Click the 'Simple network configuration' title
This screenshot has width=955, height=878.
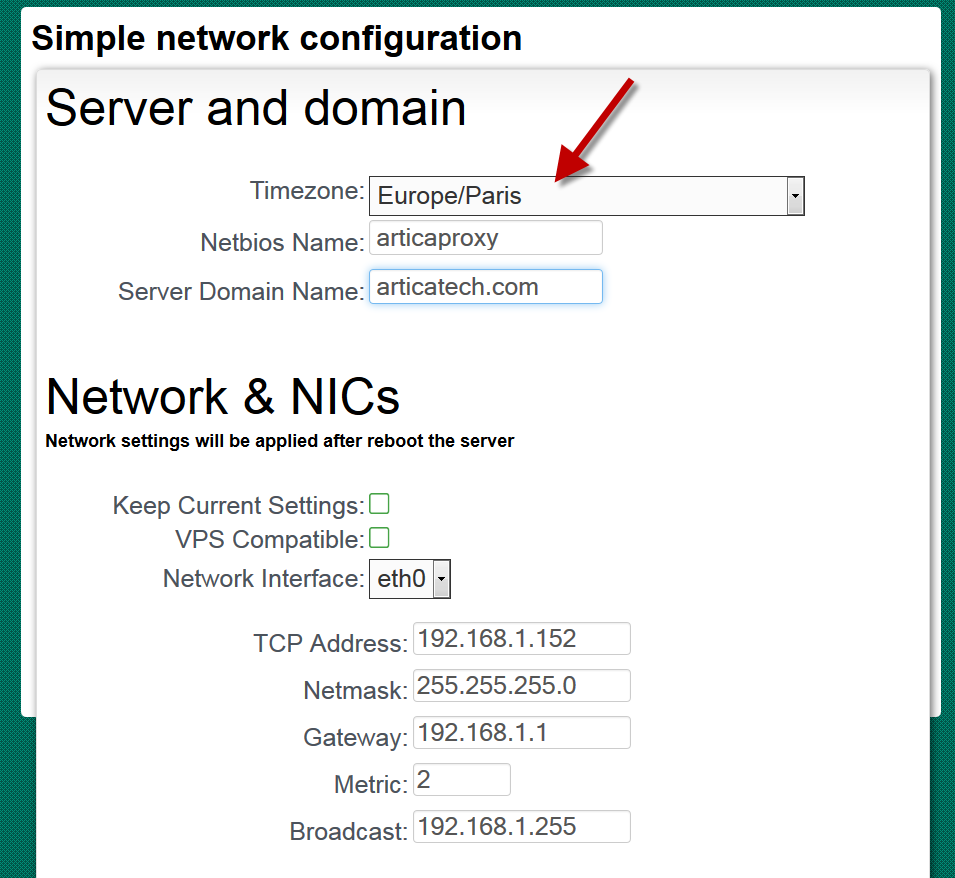click(x=277, y=38)
